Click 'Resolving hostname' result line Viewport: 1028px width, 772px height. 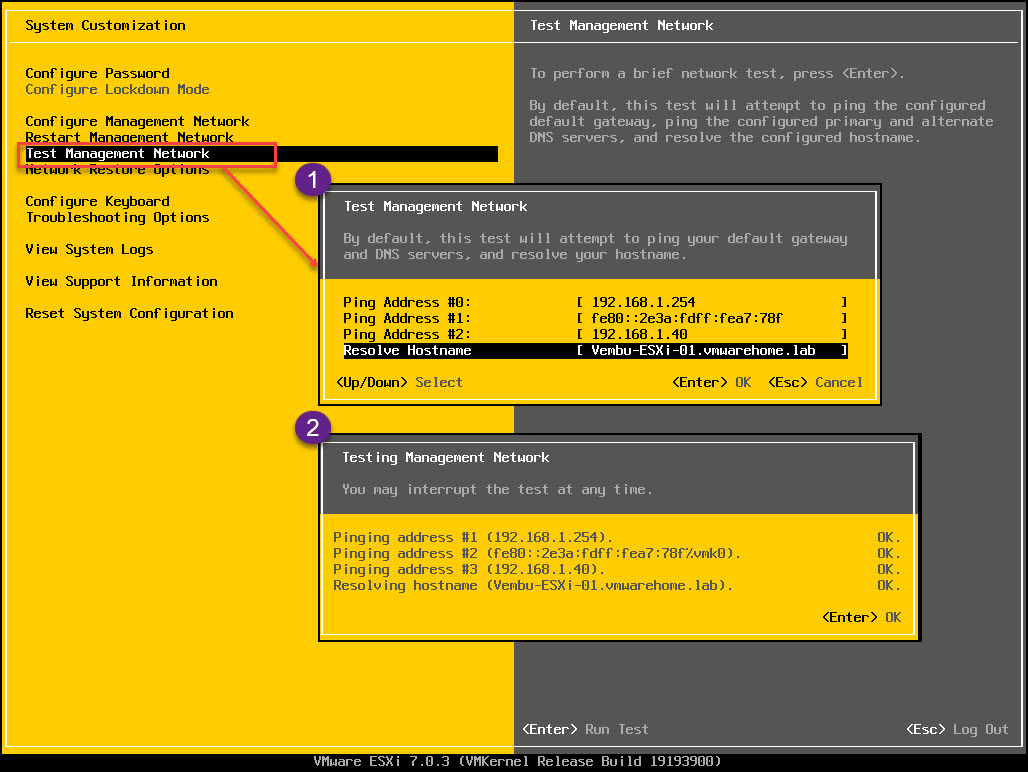[532, 586]
